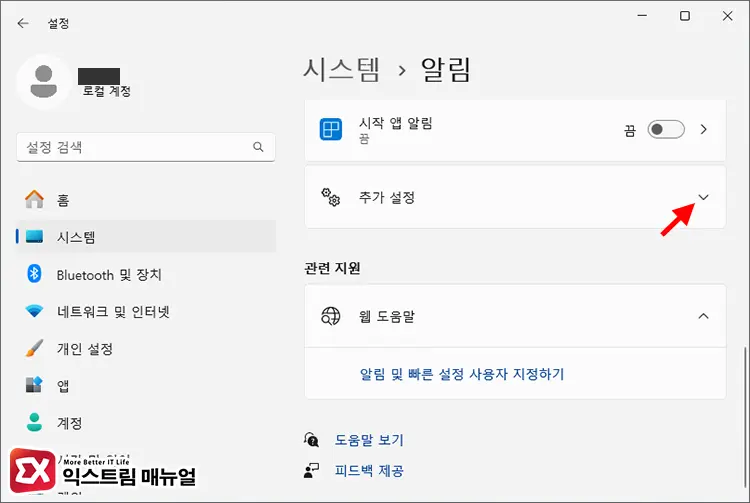This screenshot has width=750, height=503.
Task: Click the 로컬 계정 account label
Action: [x=107, y=91]
